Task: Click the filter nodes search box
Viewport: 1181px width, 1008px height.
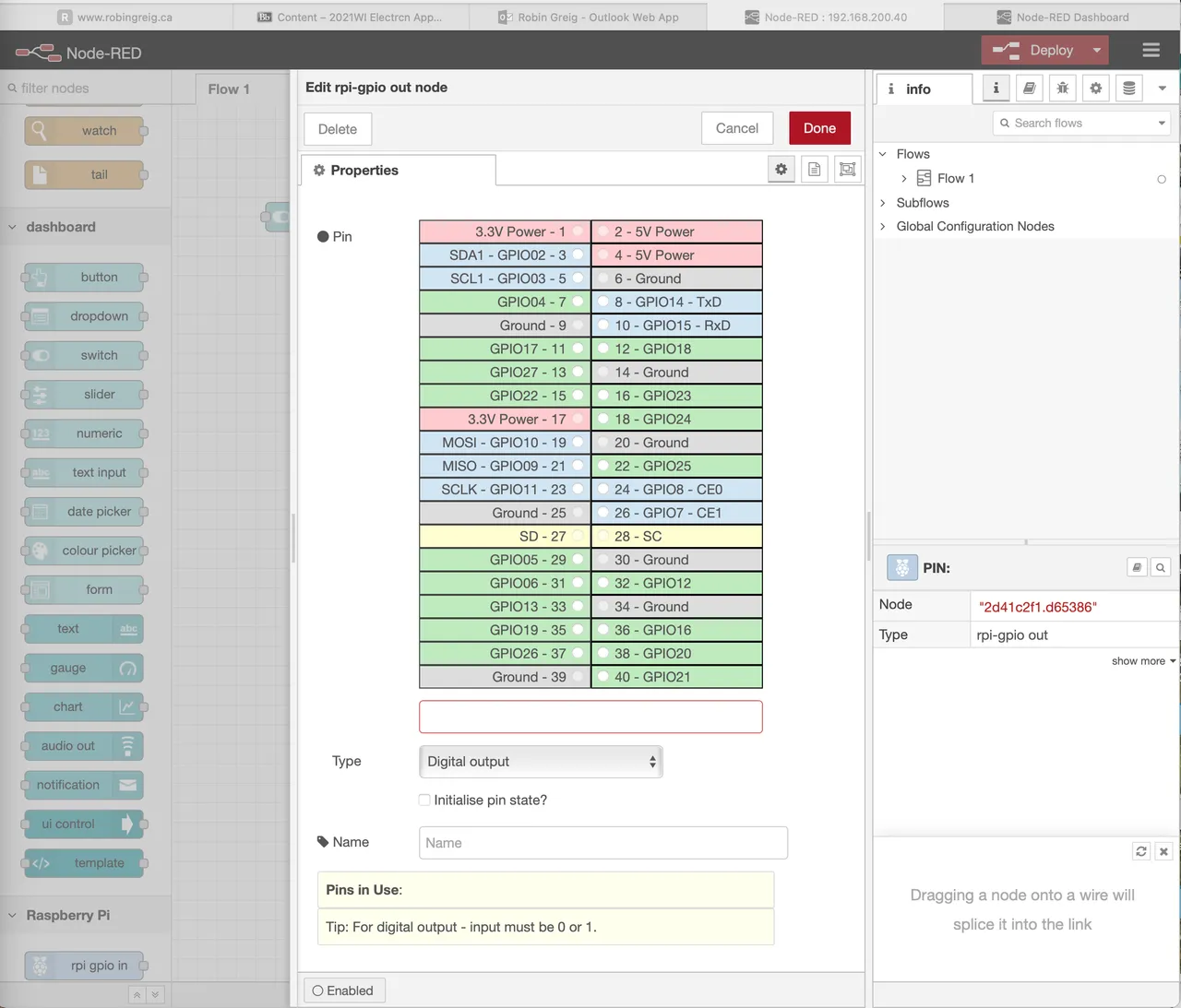Action: coord(85,89)
